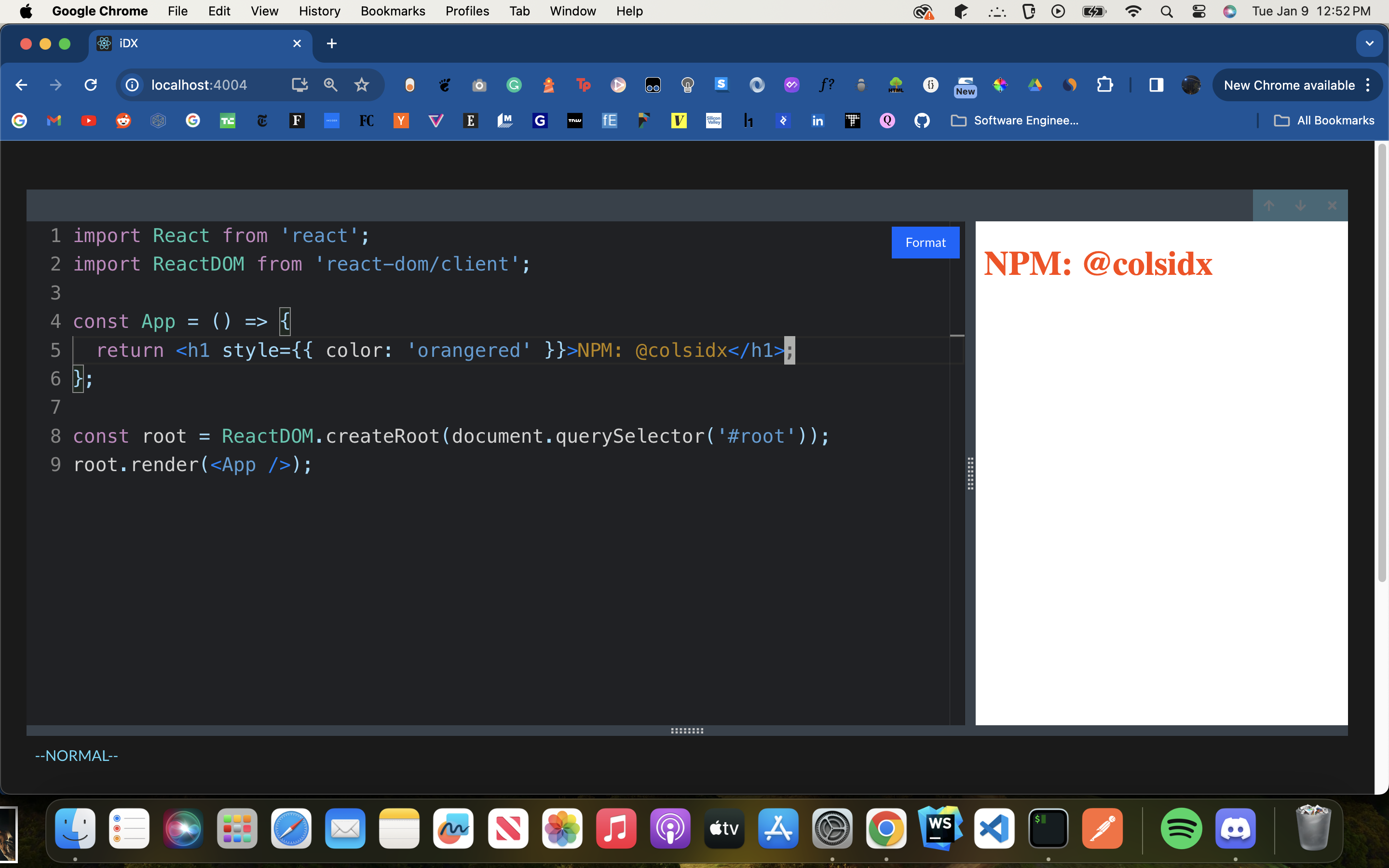Screen dimensions: 1389x868
Task: Grab the horizontal resize handle below editor
Action: coord(687,731)
